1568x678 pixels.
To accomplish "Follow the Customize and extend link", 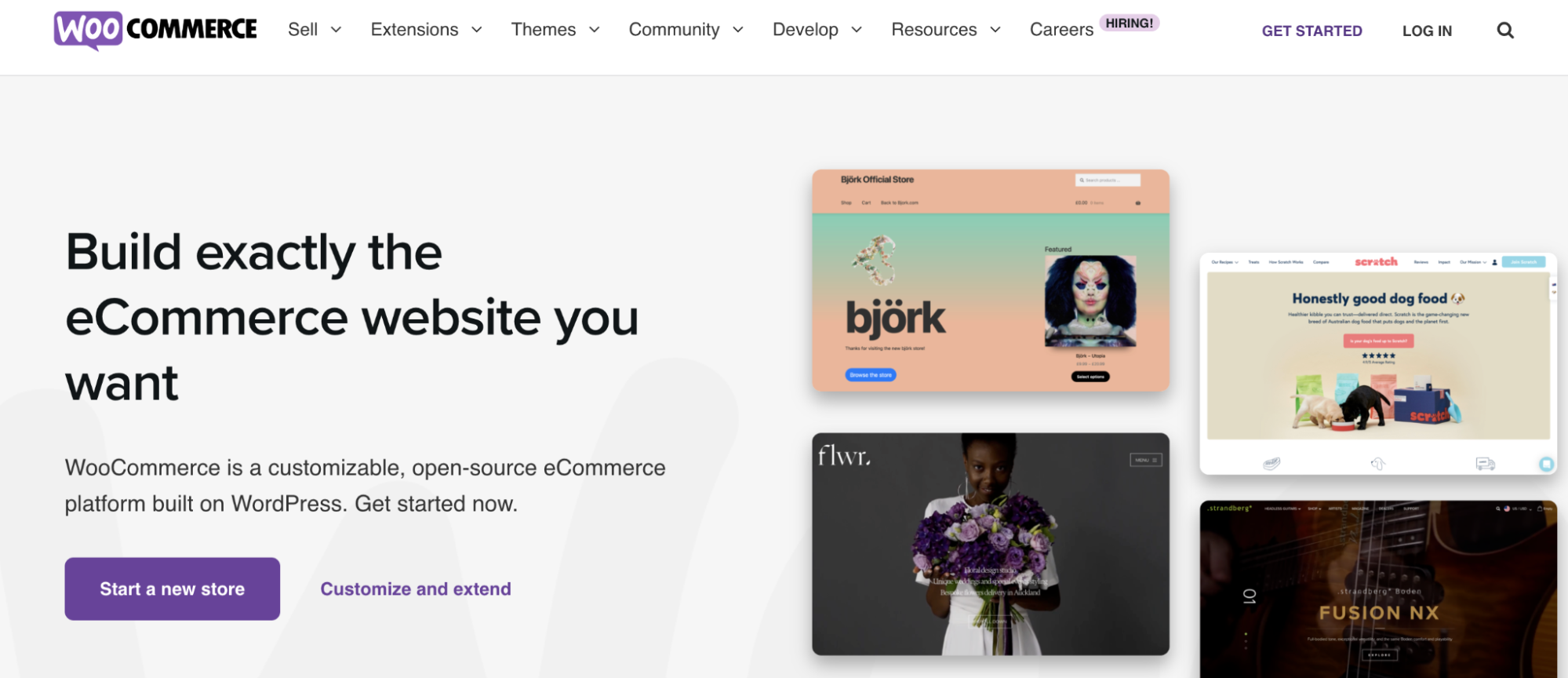I will coord(415,589).
